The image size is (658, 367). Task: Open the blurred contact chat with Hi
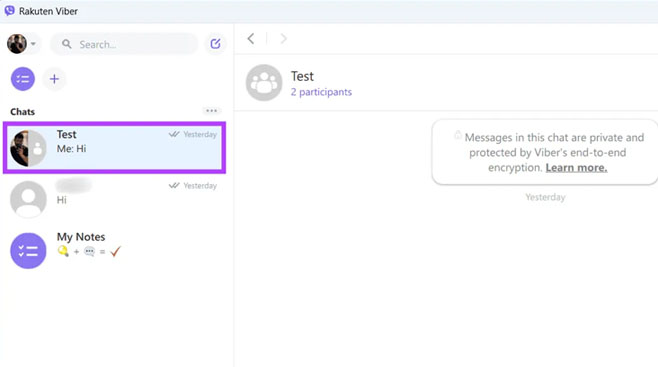tap(114, 199)
